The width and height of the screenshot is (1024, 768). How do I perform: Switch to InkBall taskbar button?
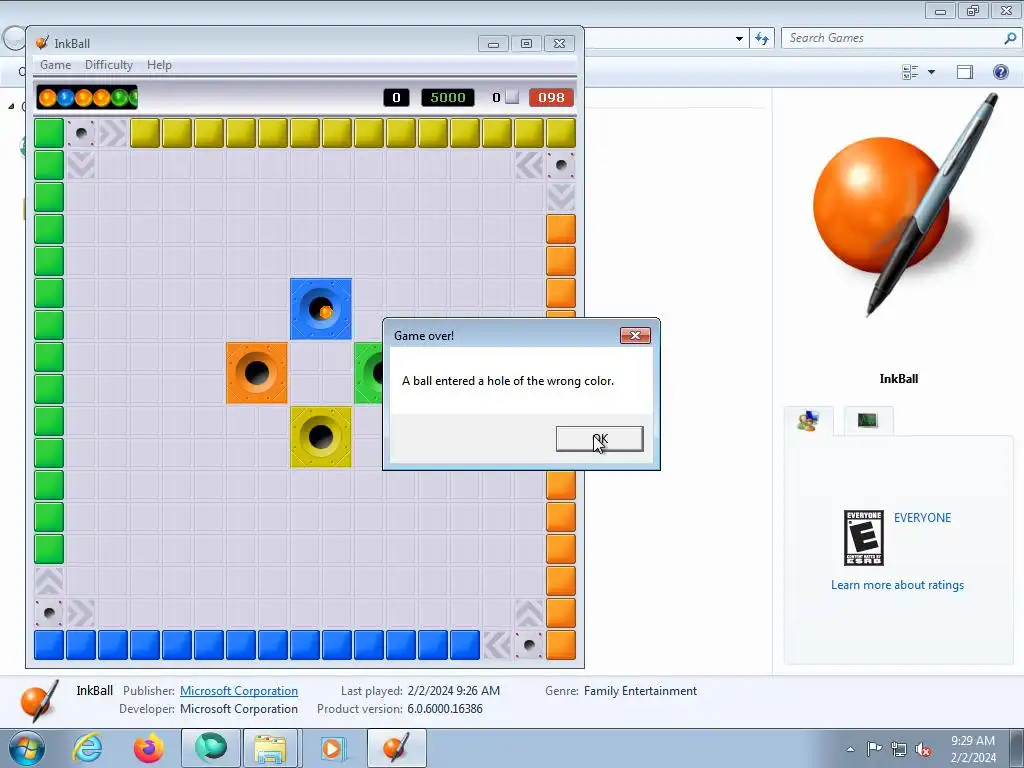[396, 748]
